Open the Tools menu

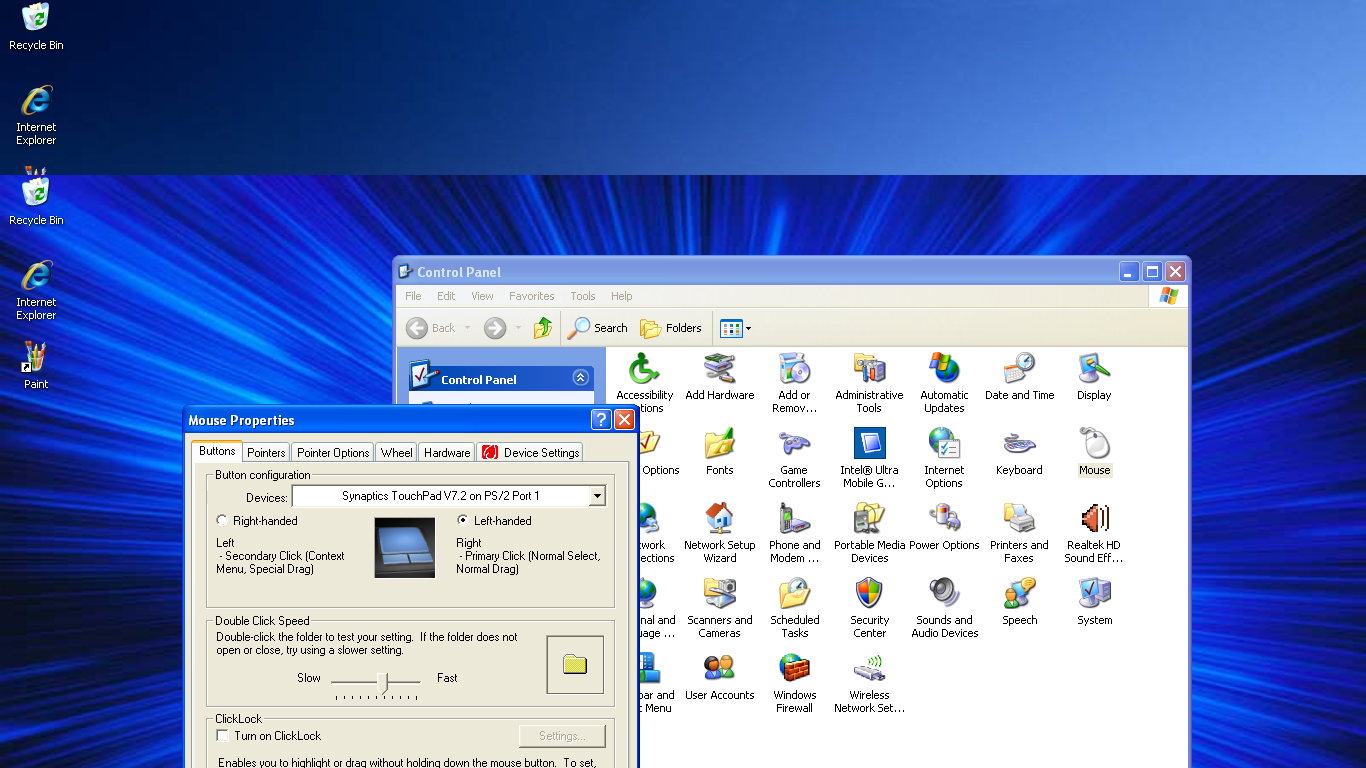(x=582, y=296)
